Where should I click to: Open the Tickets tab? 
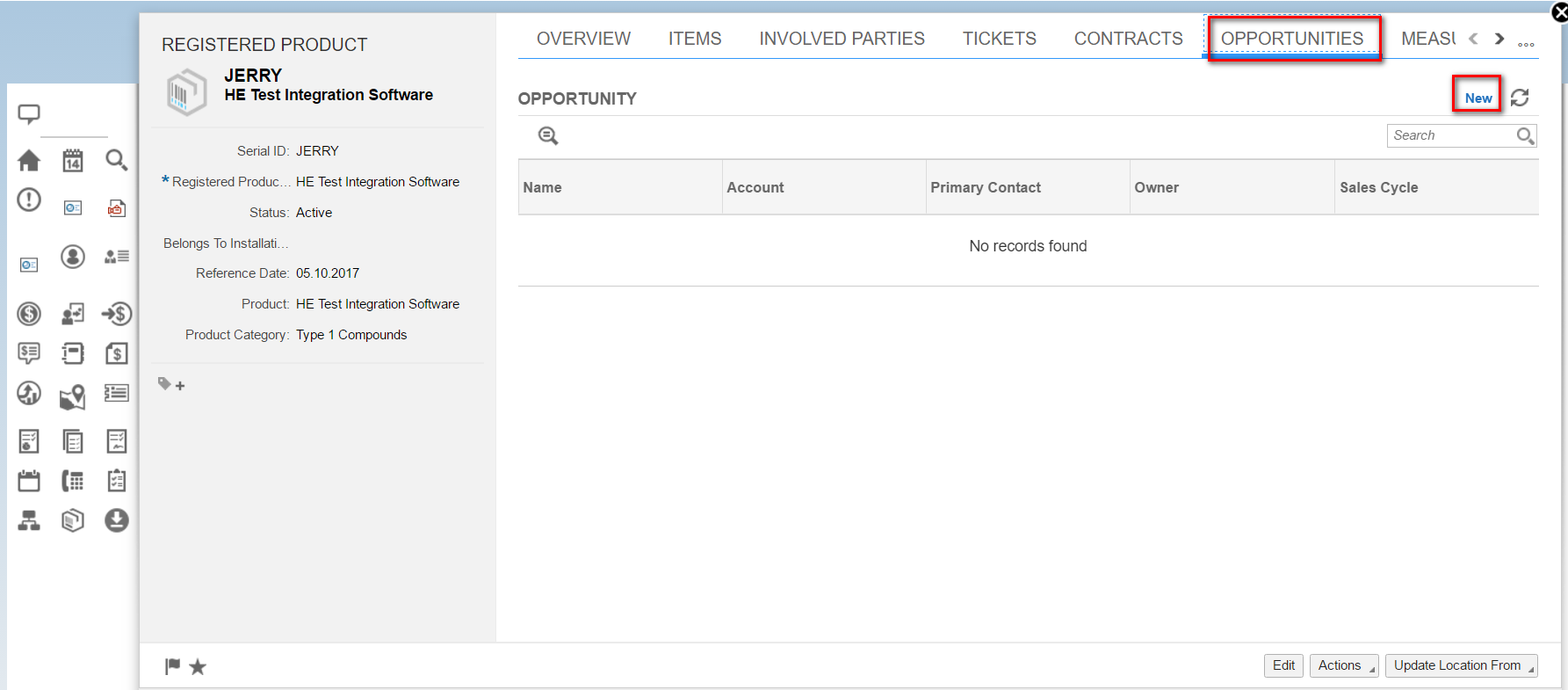pos(999,39)
